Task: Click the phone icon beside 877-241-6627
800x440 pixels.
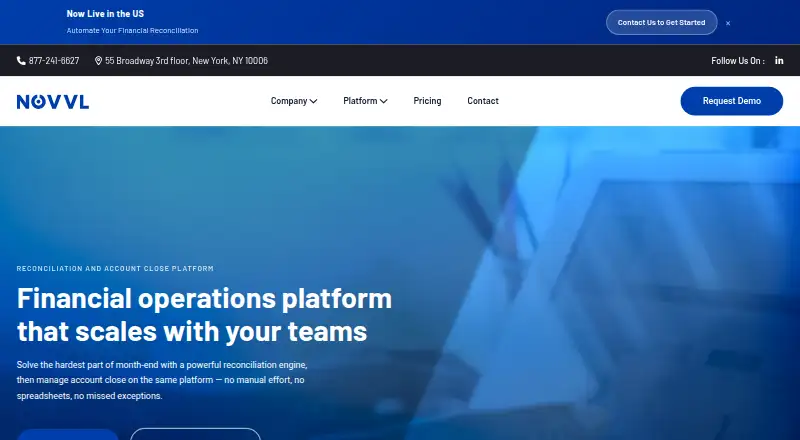Action: (x=21, y=61)
